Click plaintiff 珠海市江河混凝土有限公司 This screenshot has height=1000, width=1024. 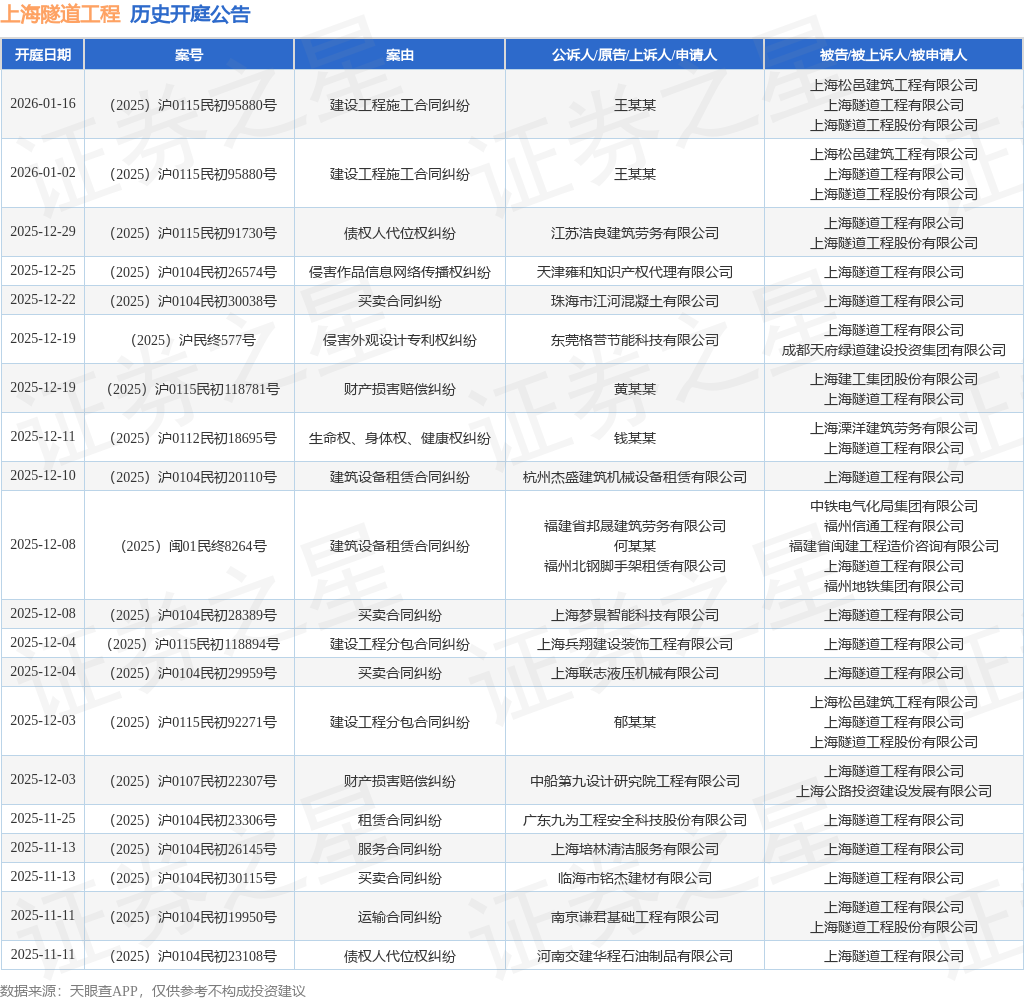(635, 301)
